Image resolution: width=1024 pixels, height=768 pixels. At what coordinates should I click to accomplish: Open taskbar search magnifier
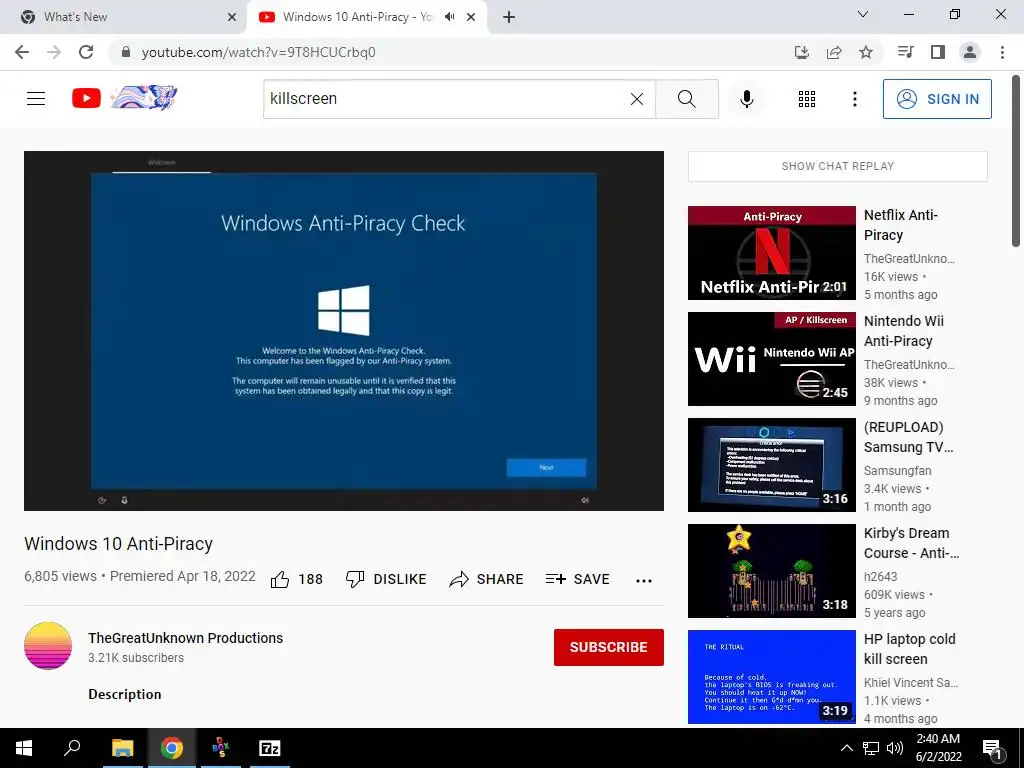pyautogui.click(x=72, y=748)
